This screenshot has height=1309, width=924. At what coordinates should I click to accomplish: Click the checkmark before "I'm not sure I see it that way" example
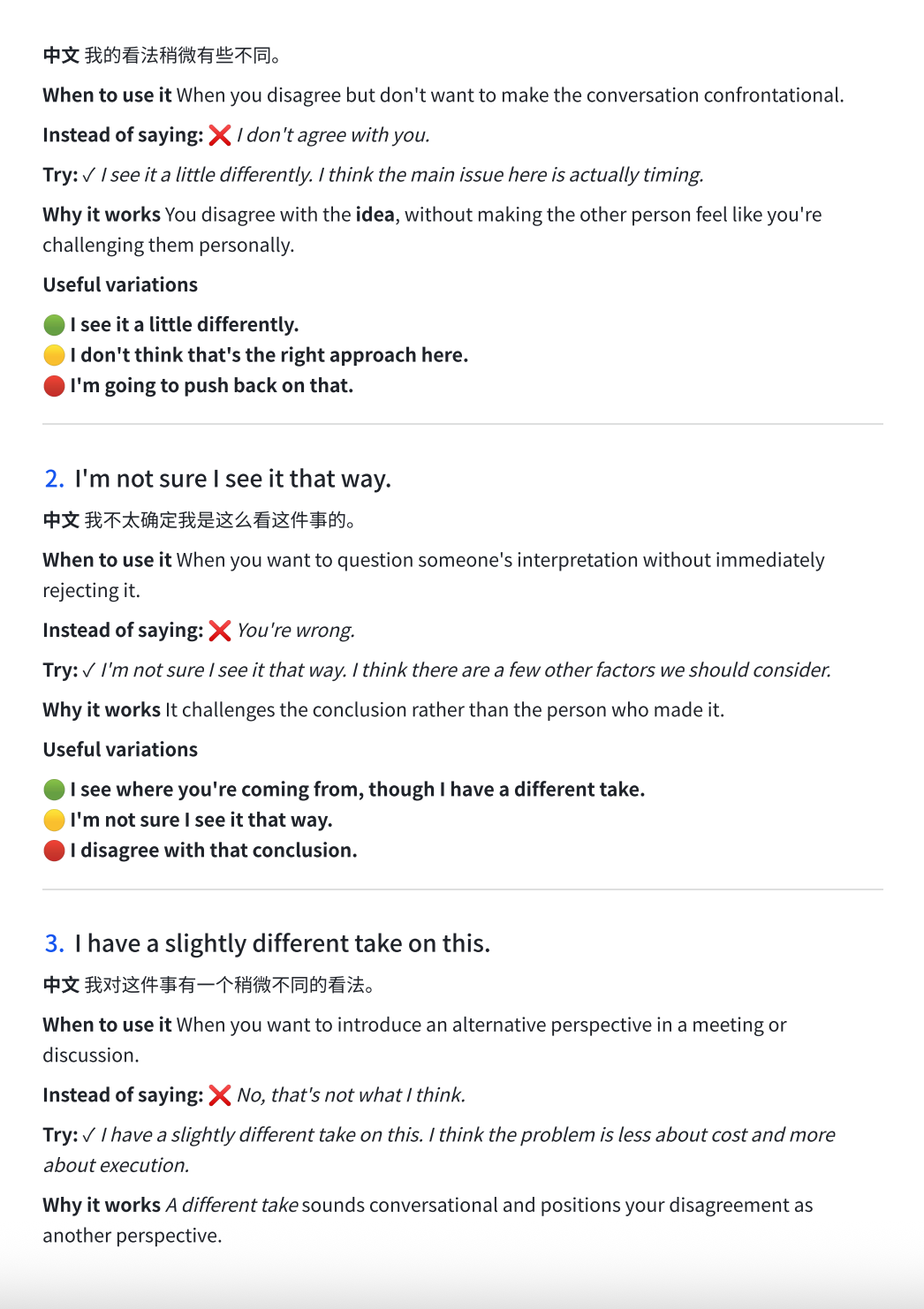point(88,670)
